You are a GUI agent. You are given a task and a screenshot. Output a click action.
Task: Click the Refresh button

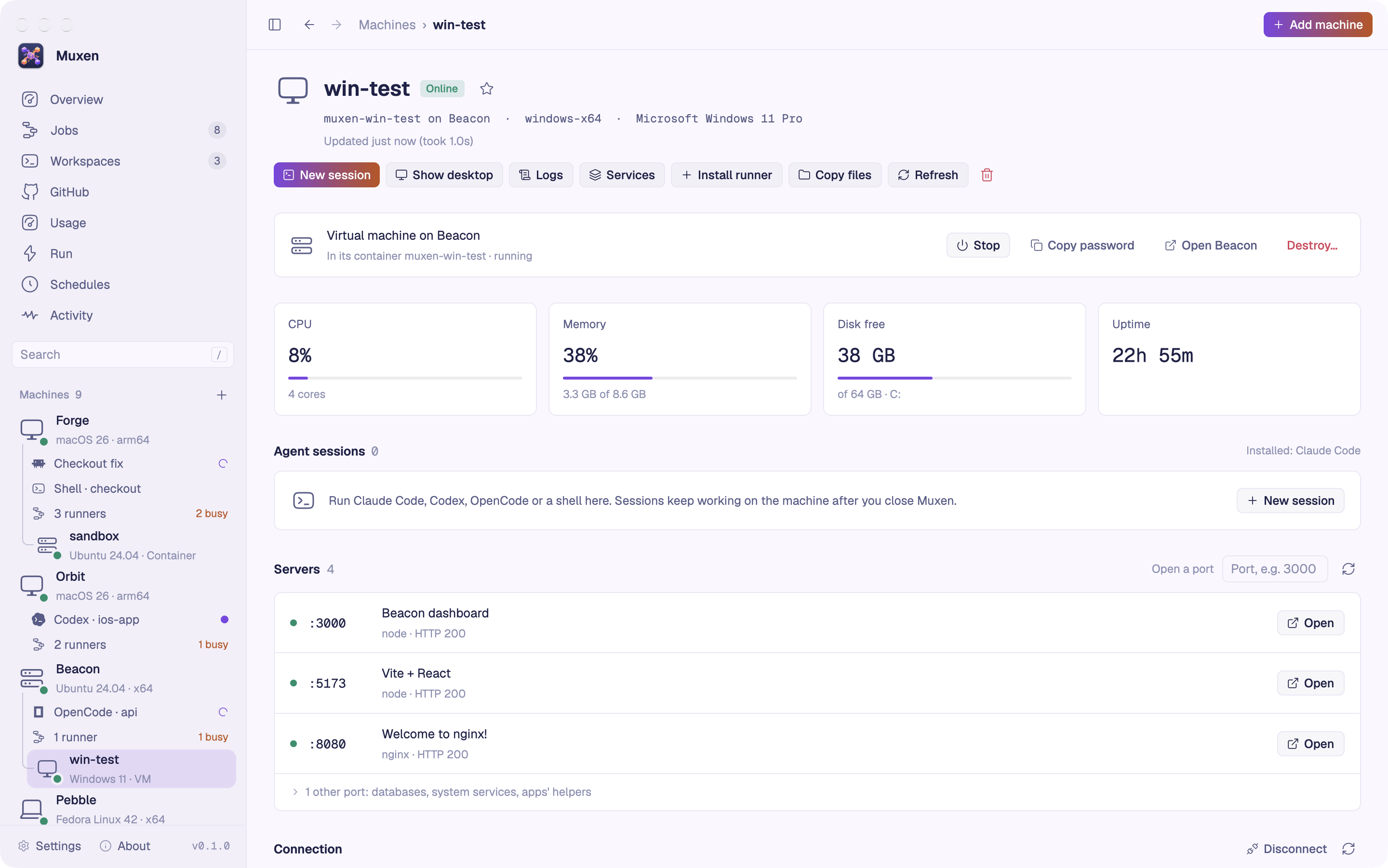(928, 174)
